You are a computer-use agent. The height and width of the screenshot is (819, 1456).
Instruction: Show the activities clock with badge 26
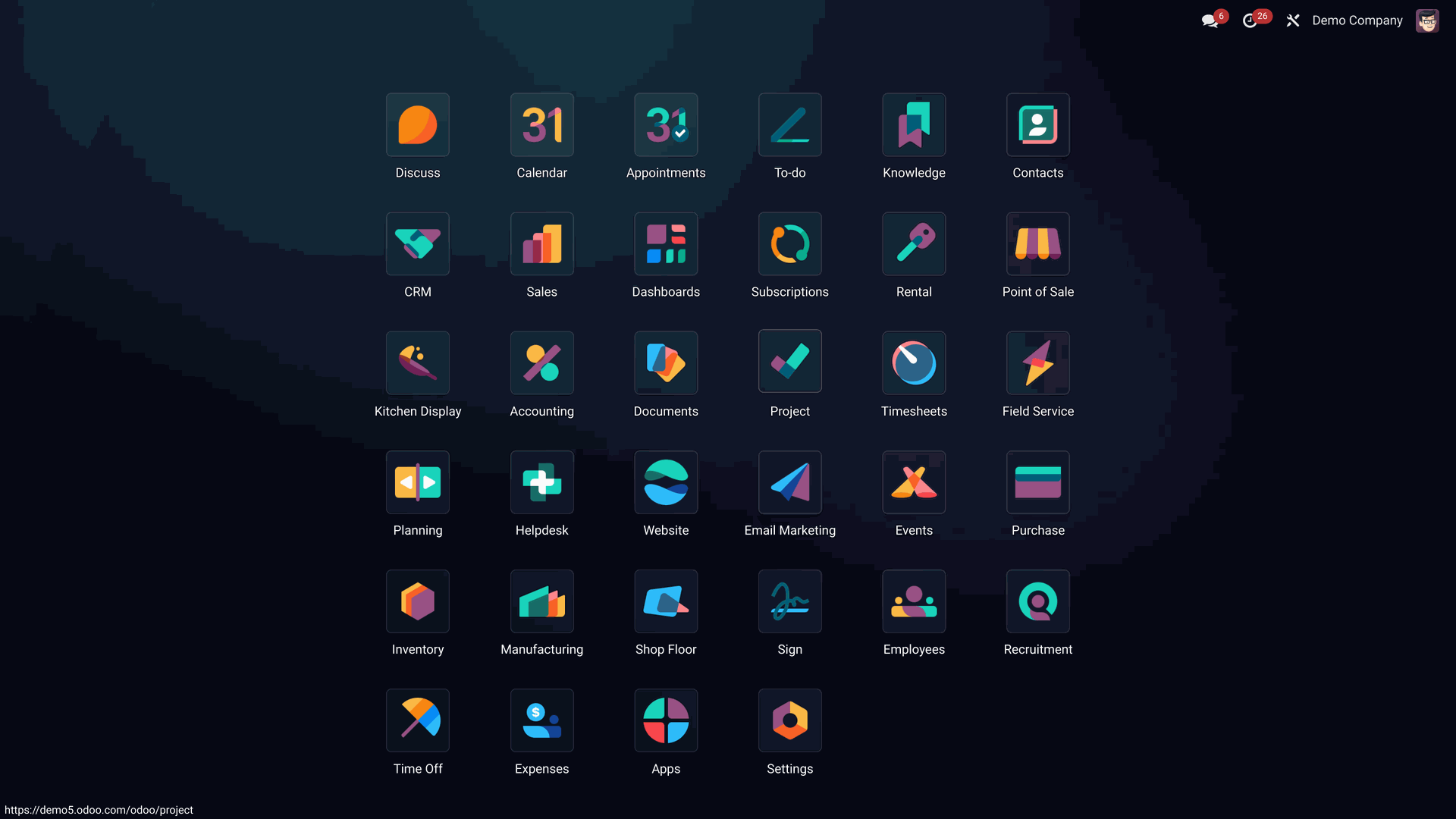(x=1250, y=21)
